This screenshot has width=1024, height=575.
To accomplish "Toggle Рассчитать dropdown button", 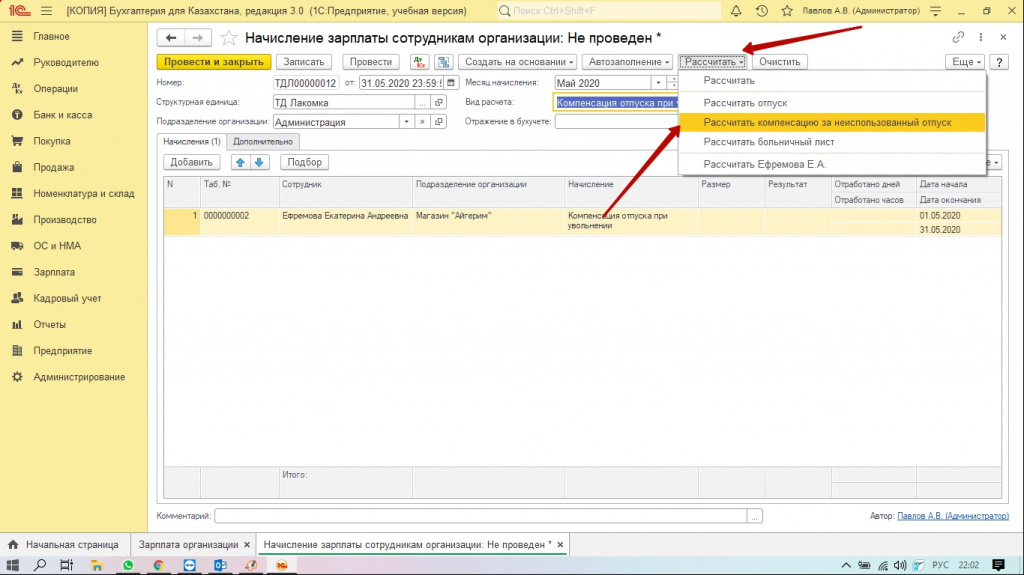I will point(712,62).
